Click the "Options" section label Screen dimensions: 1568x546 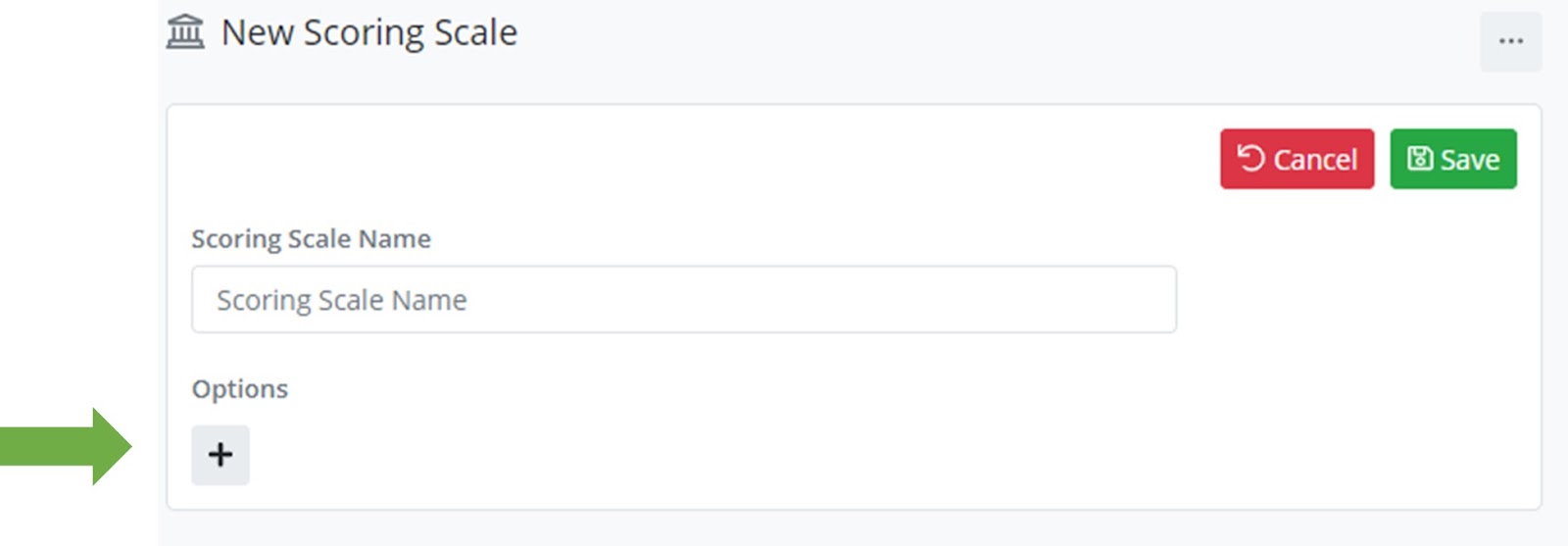[240, 389]
